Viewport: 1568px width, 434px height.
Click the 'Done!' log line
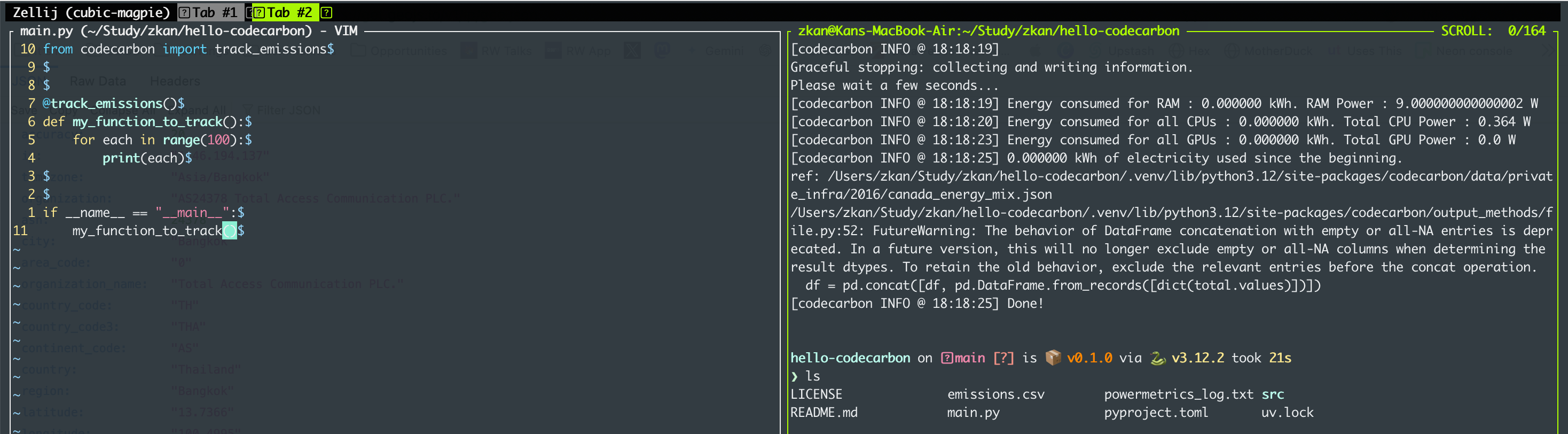pyautogui.click(x=916, y=303)
